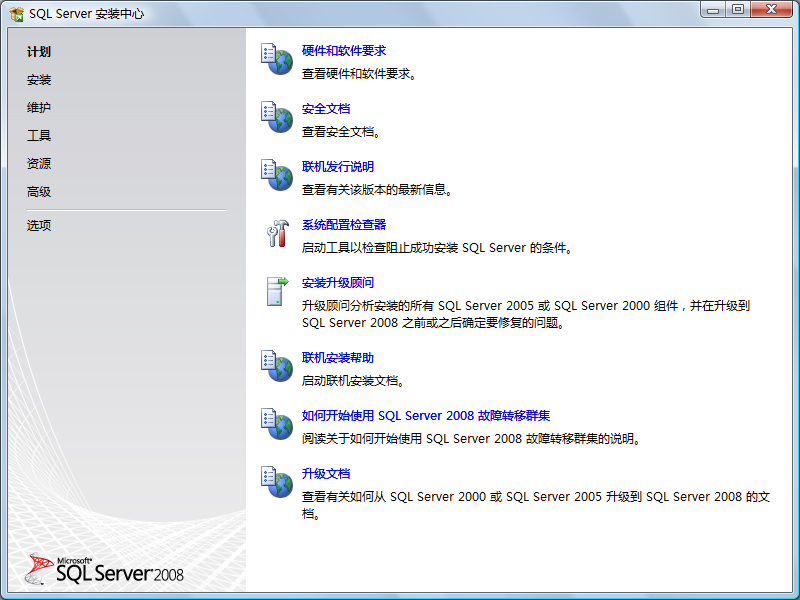The image size is (800, 600).
Task: Click the globe icon beside 安全文档
Action: 277,117
